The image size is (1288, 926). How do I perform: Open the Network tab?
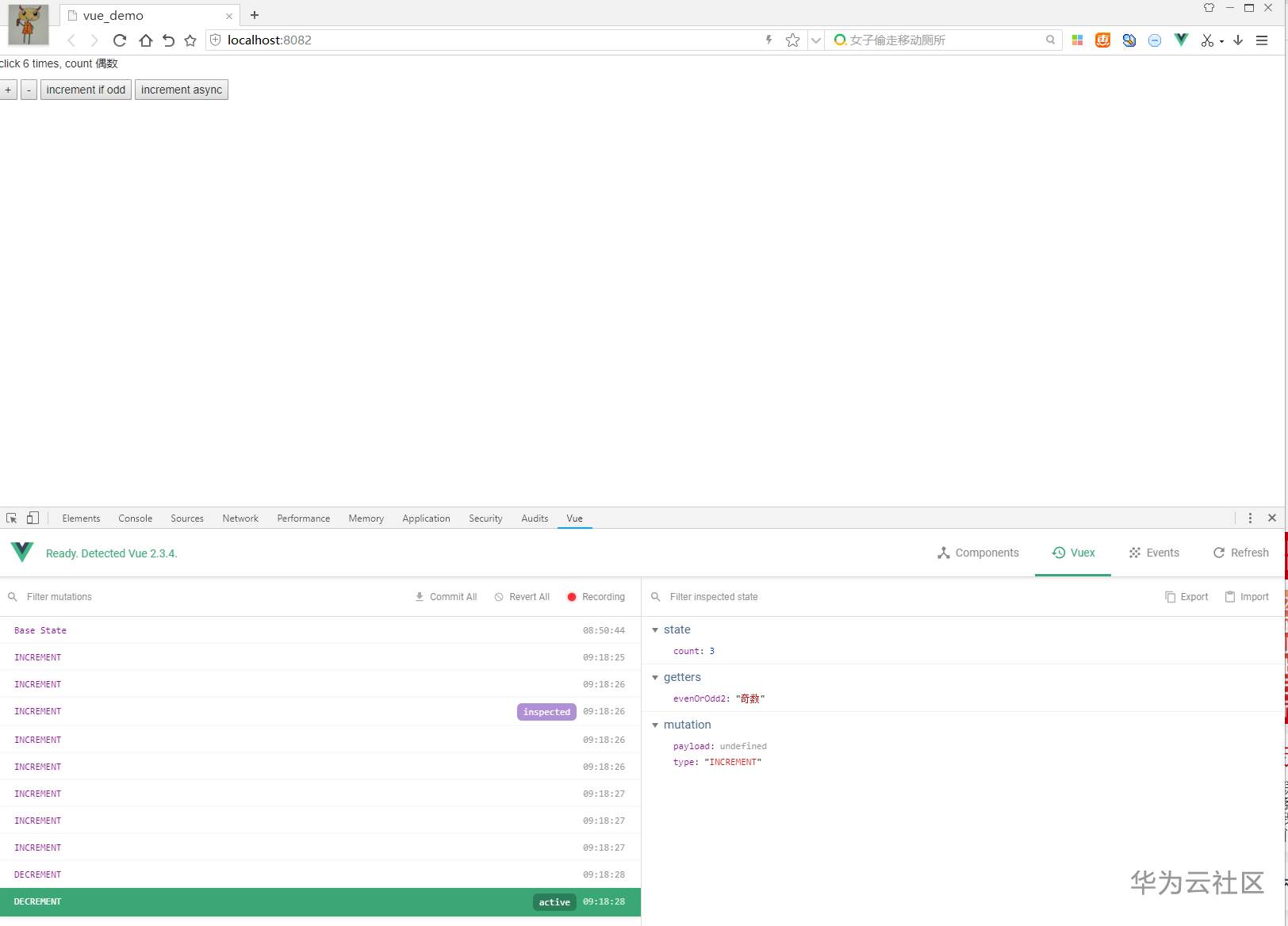tap(240, 518)
